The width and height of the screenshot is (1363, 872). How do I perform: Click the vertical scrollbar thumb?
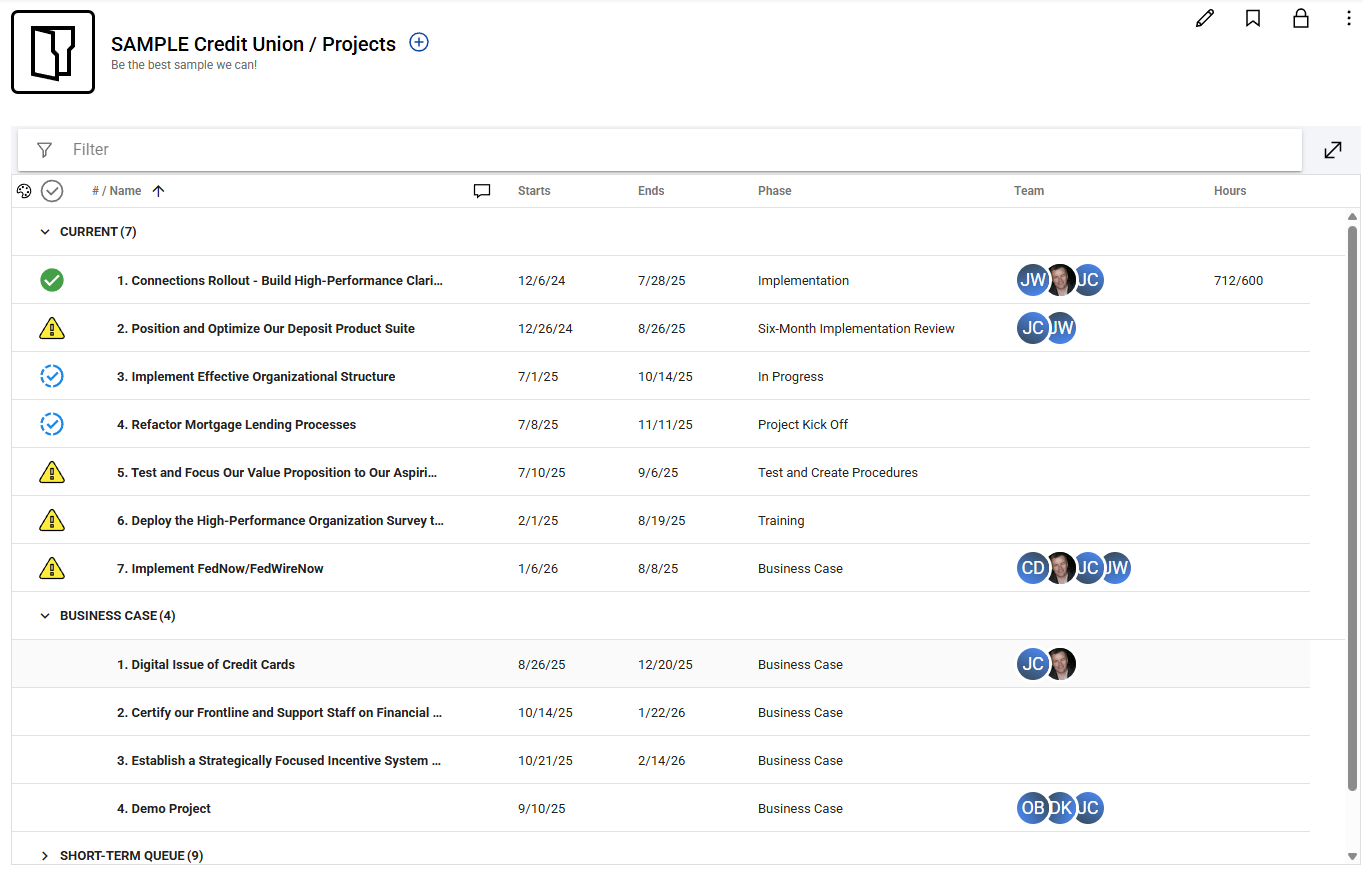coord(1353,508)
